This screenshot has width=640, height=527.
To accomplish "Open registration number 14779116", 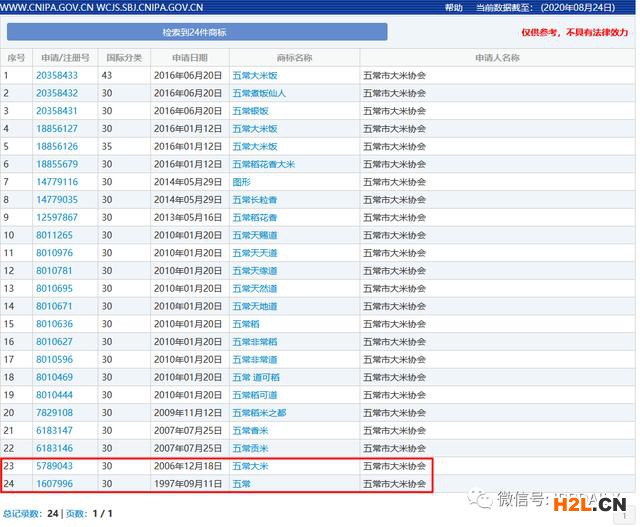I will coord(57,182).
